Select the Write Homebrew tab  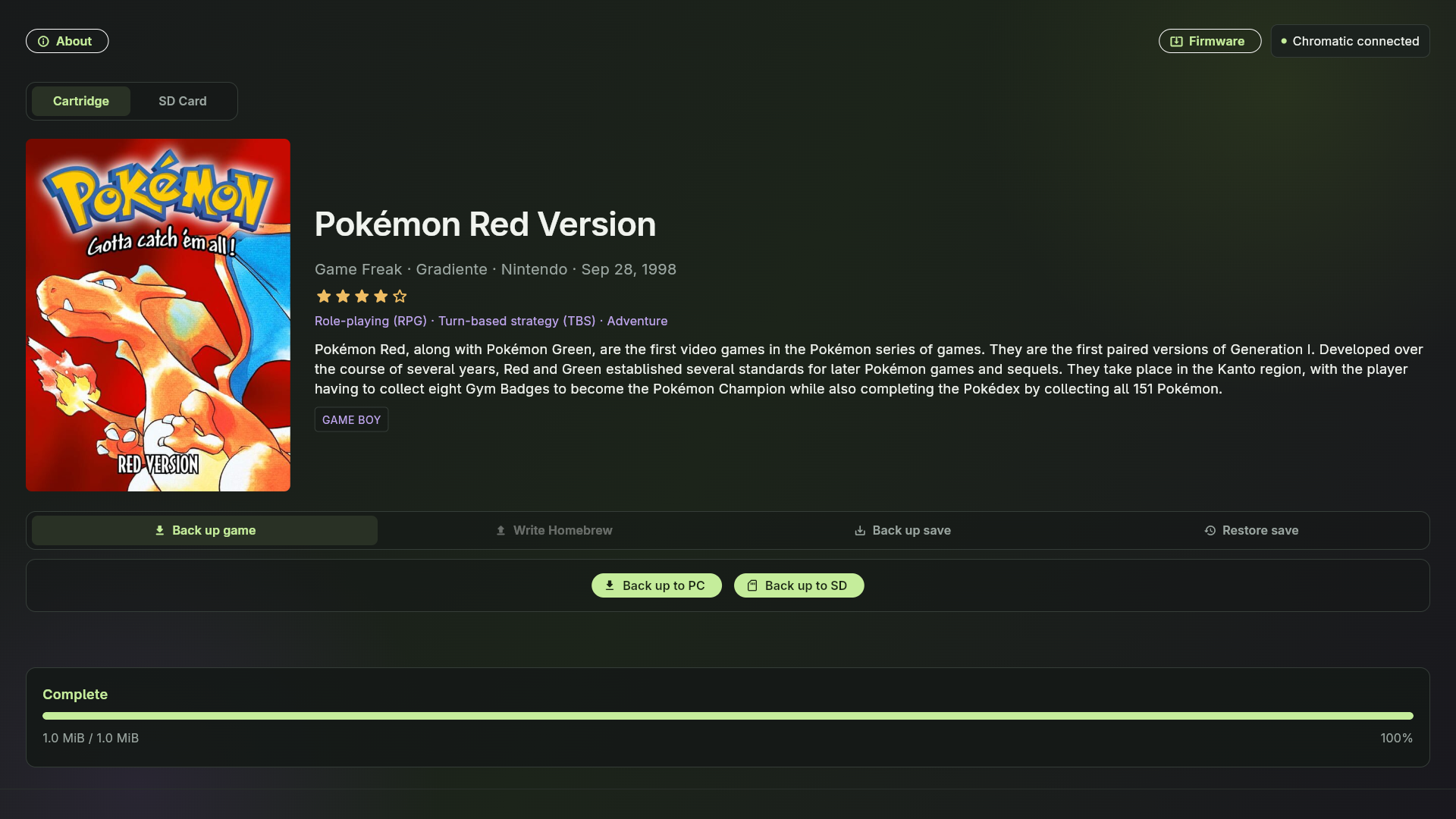tap(554, 530)
